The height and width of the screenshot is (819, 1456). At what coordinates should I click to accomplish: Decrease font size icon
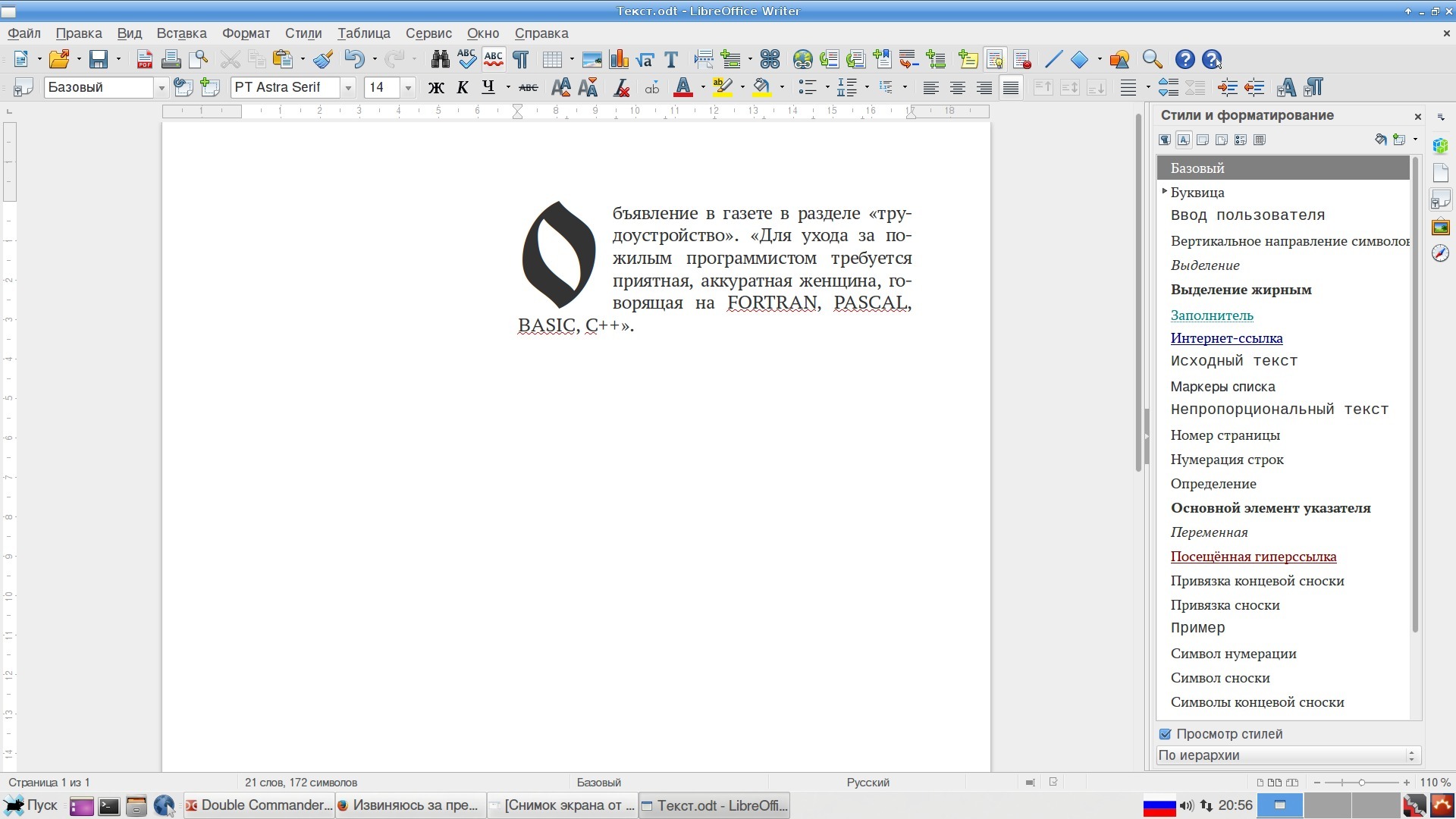pyautogui.click(x=588, y=87)
